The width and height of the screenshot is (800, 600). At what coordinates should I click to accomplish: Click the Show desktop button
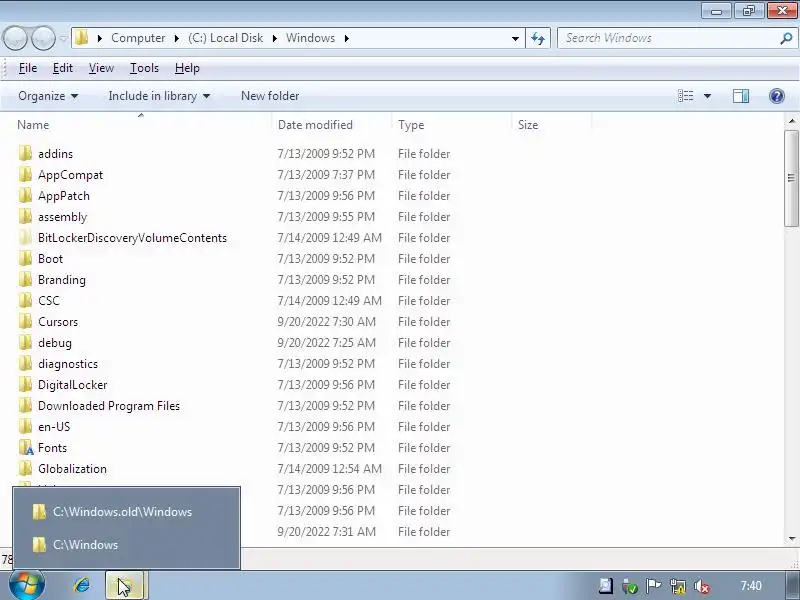(x=791, y=586)
